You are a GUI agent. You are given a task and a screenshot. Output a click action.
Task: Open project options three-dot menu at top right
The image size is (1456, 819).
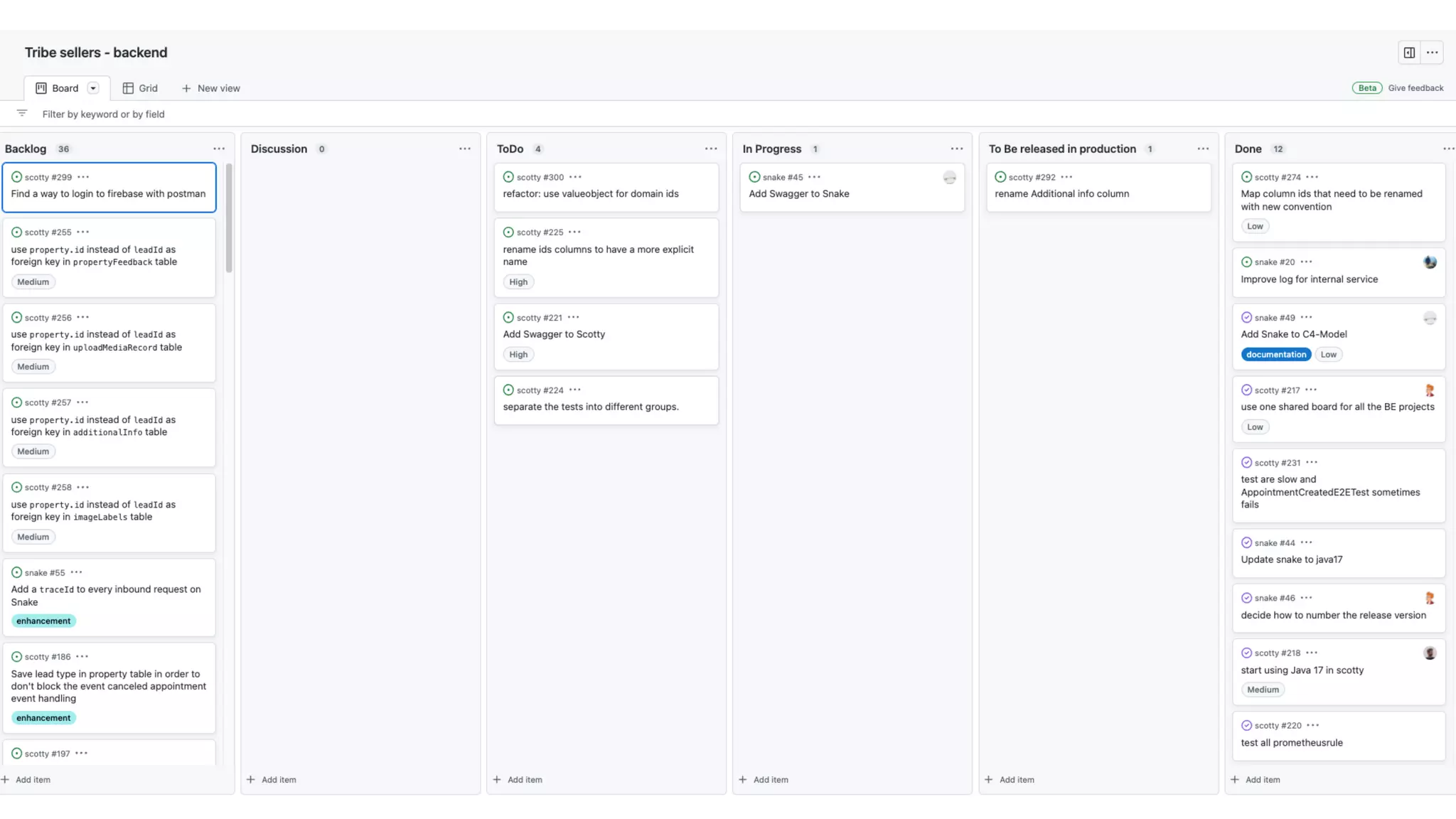click(1432, 53)
